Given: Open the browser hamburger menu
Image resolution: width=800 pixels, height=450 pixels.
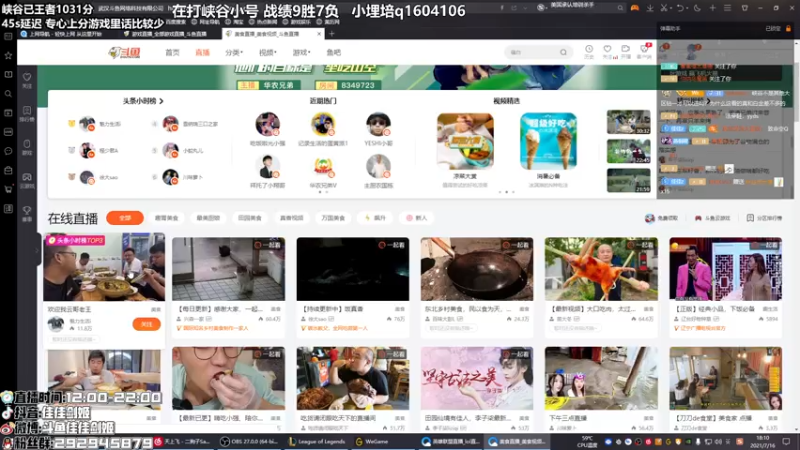Looking at the screenshot, I should pyautogui.click(x=728, y=8).
